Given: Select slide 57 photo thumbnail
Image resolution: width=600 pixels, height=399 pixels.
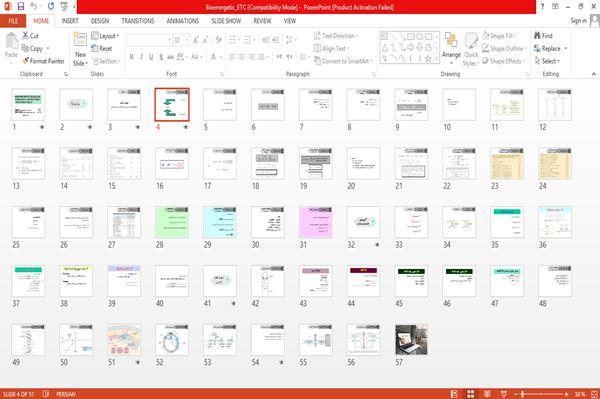Looking at the screenshot, I should (x=411, y=340).
